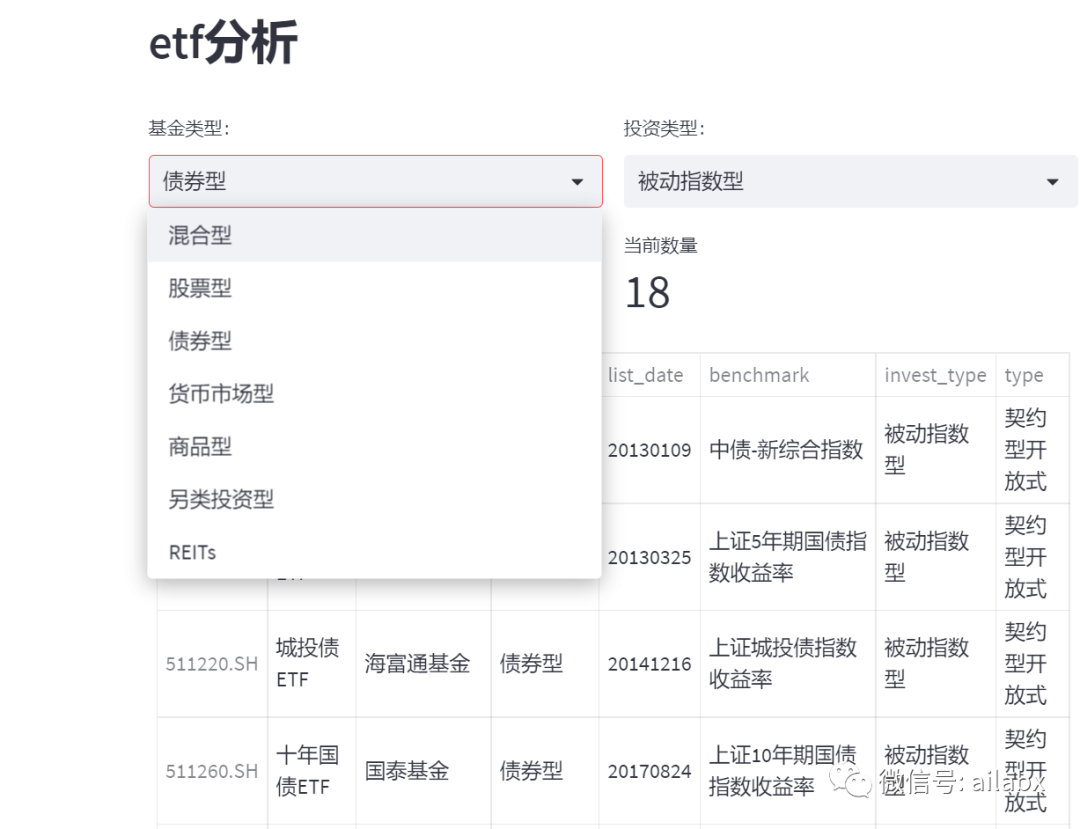Image resolution: width=1080 pixels, height=829 pixels.
Task: Open the 基金类型 dropdown
Action: pyautogui.click(x=375, y=181)
